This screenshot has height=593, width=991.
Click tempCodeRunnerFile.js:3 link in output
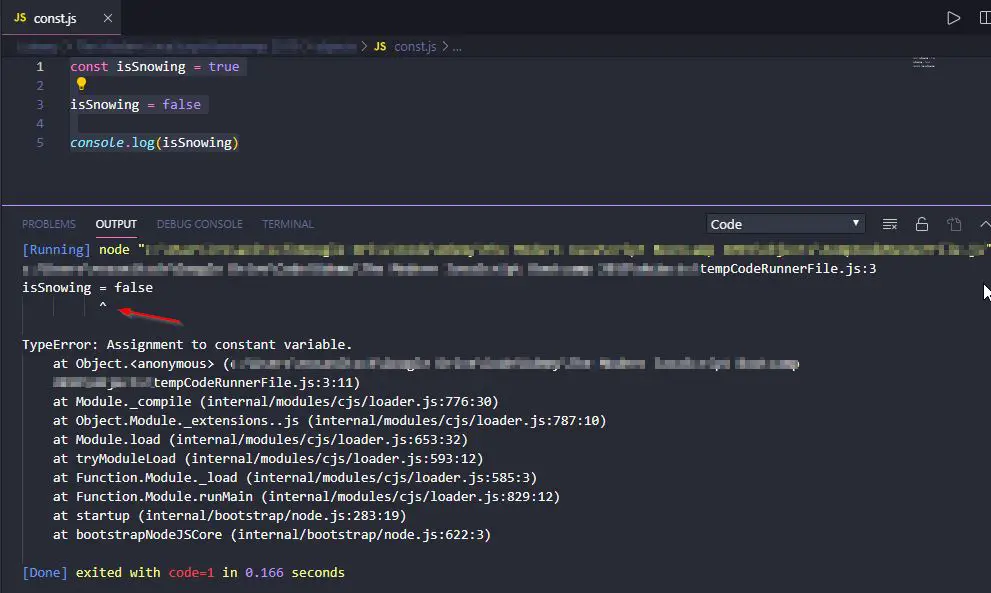click(787, 269)
